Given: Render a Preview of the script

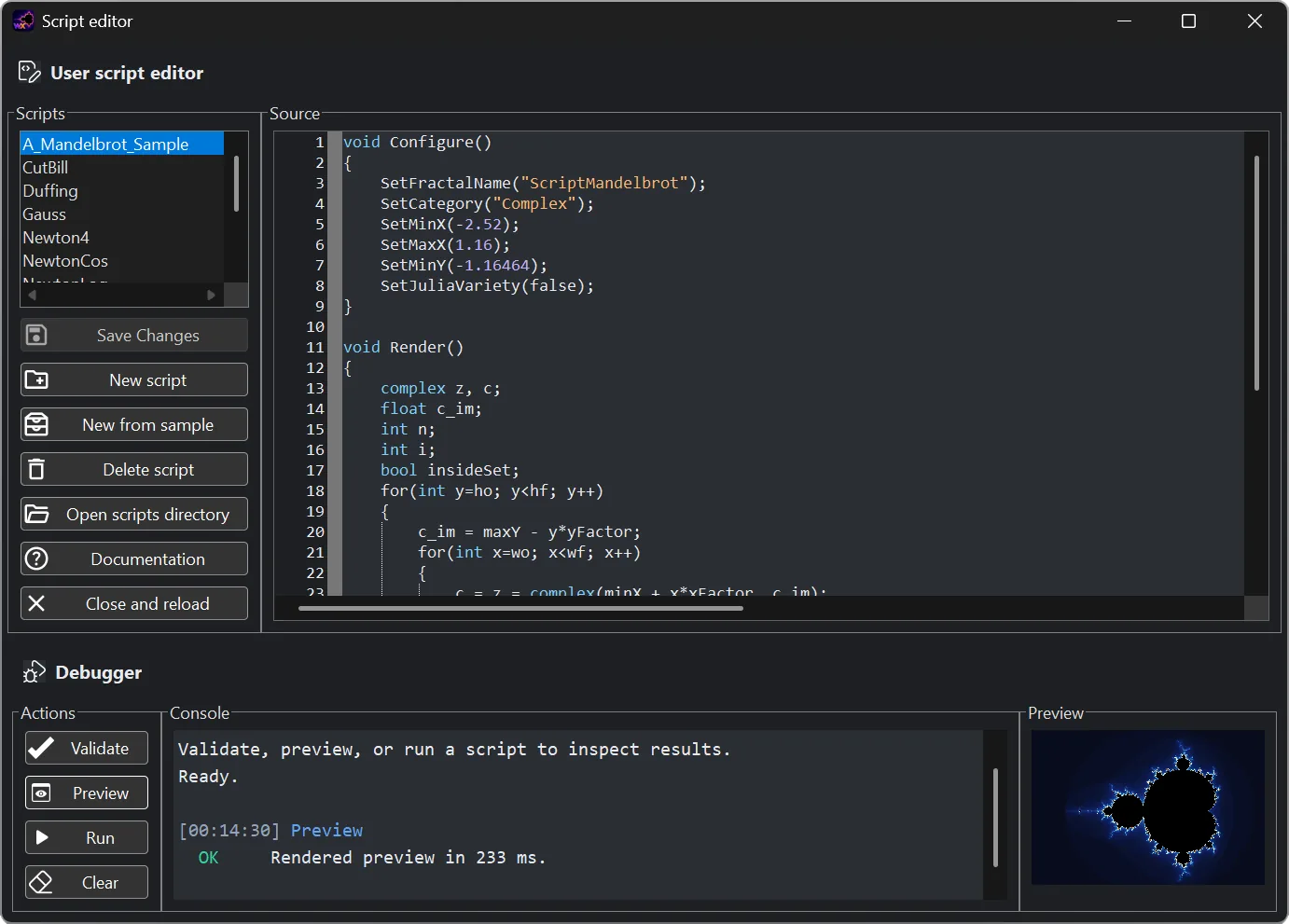Looking at the screenshot, I should (87, 793).
